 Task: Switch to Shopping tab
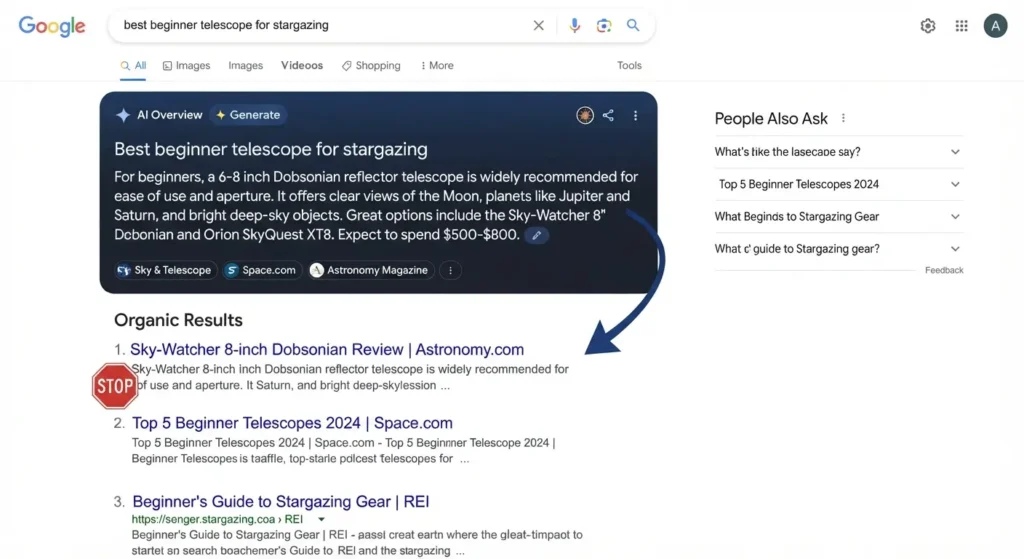pos(371,66)
